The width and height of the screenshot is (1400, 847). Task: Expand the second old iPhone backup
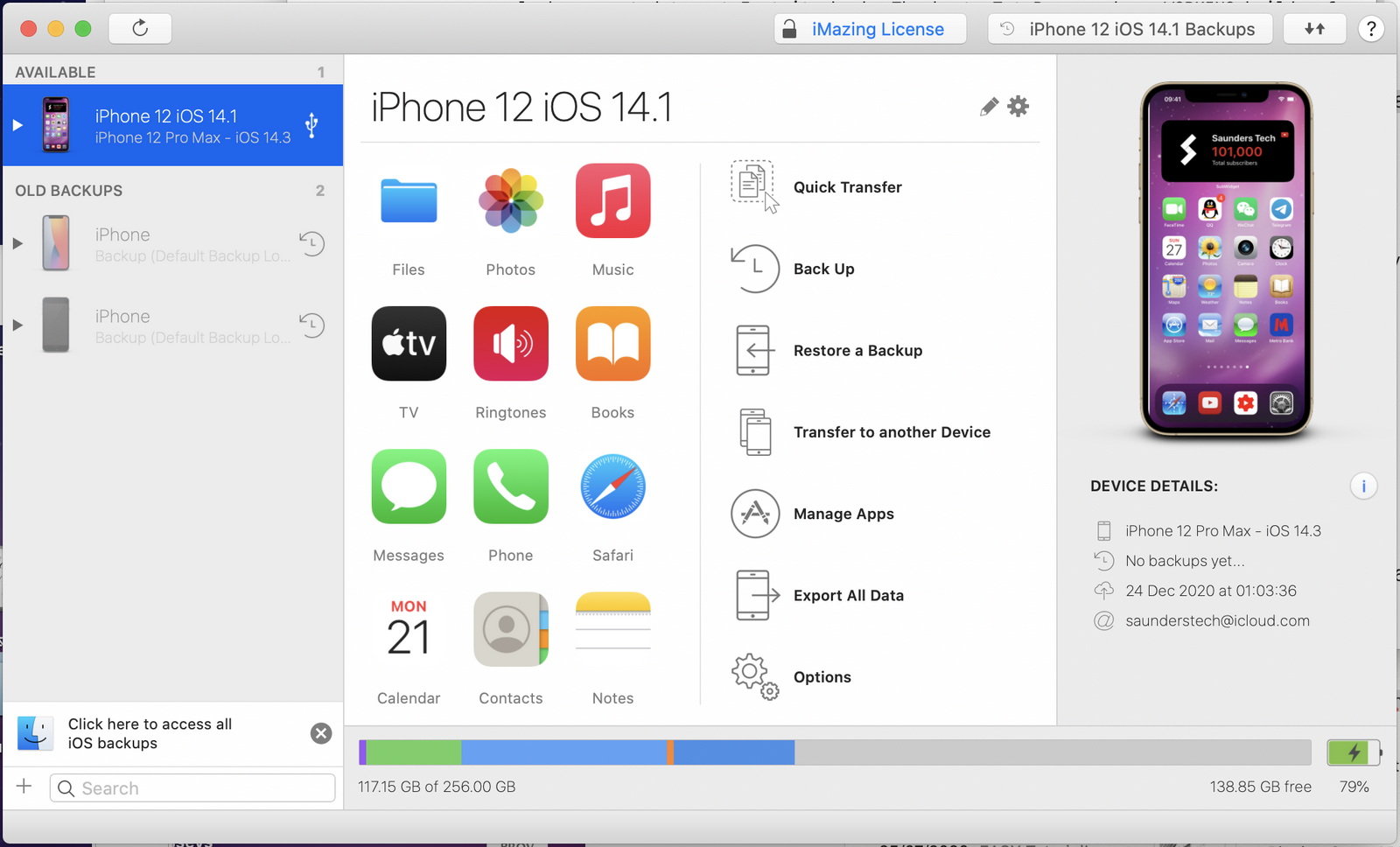pos(17,325)
